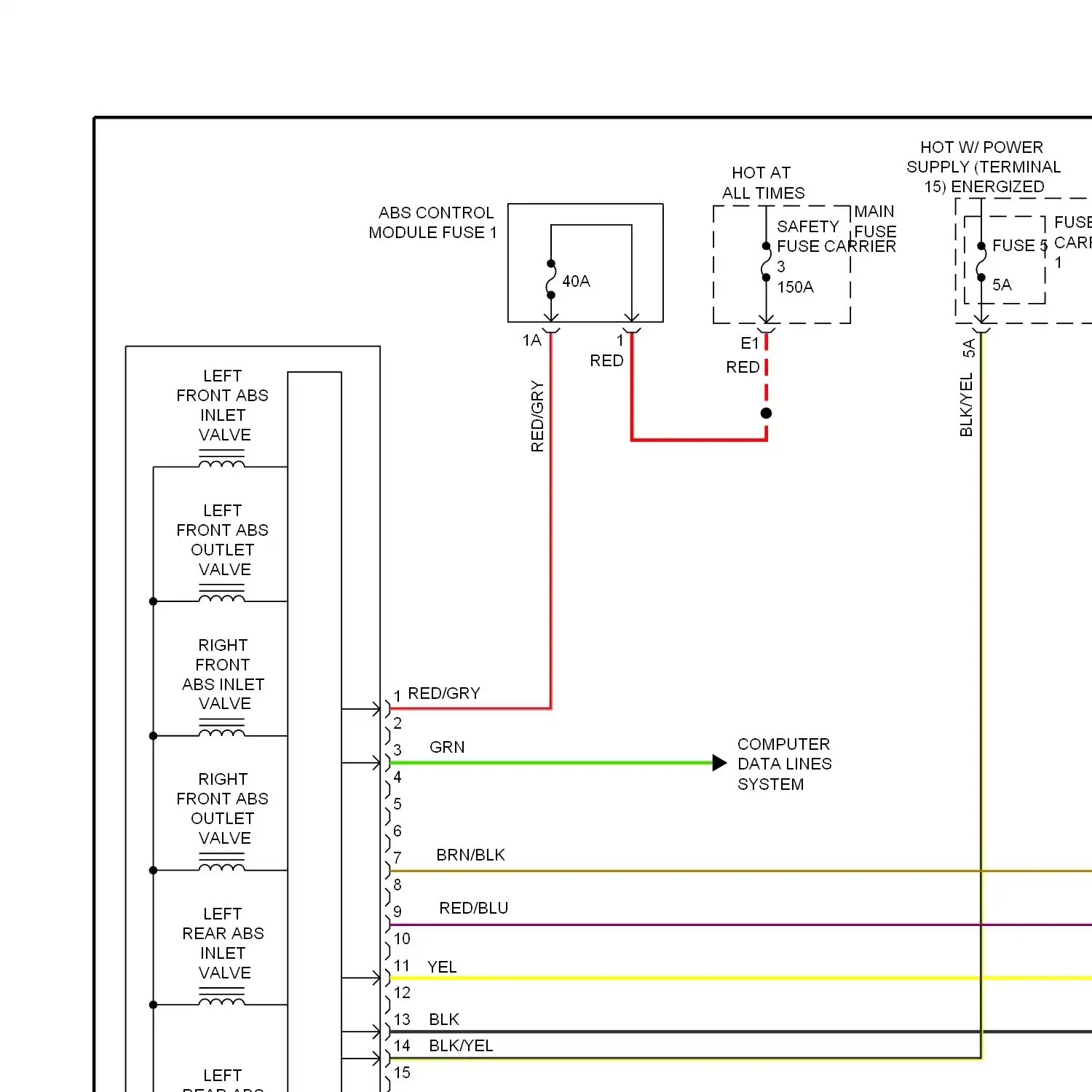Click connector pin number 2
This screenshot has width=1092, height=1092.
(397, 723)
